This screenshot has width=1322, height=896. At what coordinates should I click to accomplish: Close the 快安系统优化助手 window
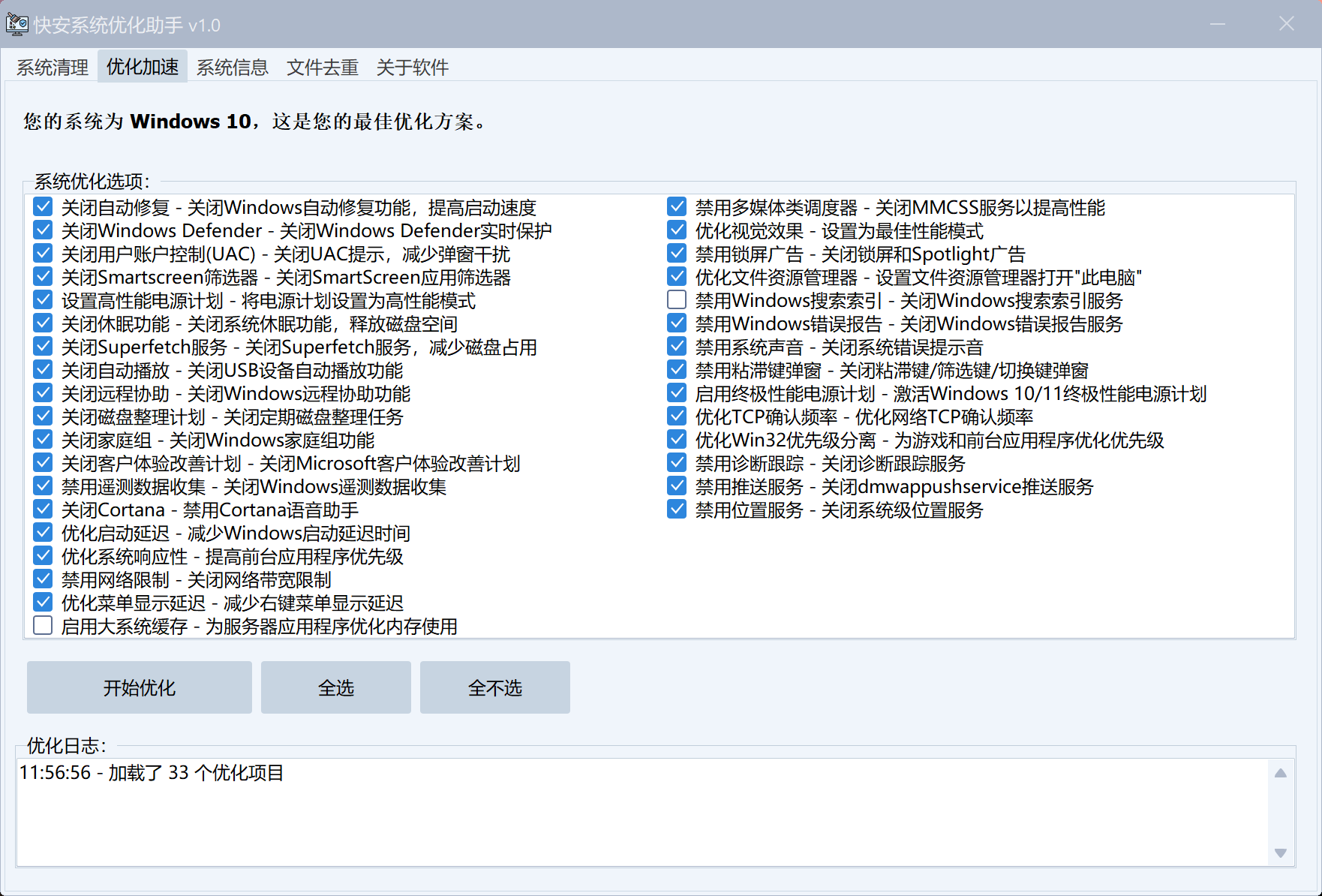click(x=1287, y=24)
